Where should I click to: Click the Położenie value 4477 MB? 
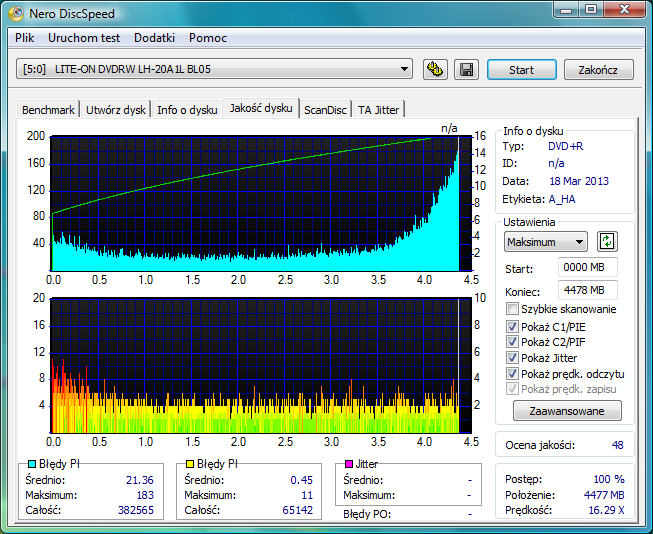click(604, 495)
